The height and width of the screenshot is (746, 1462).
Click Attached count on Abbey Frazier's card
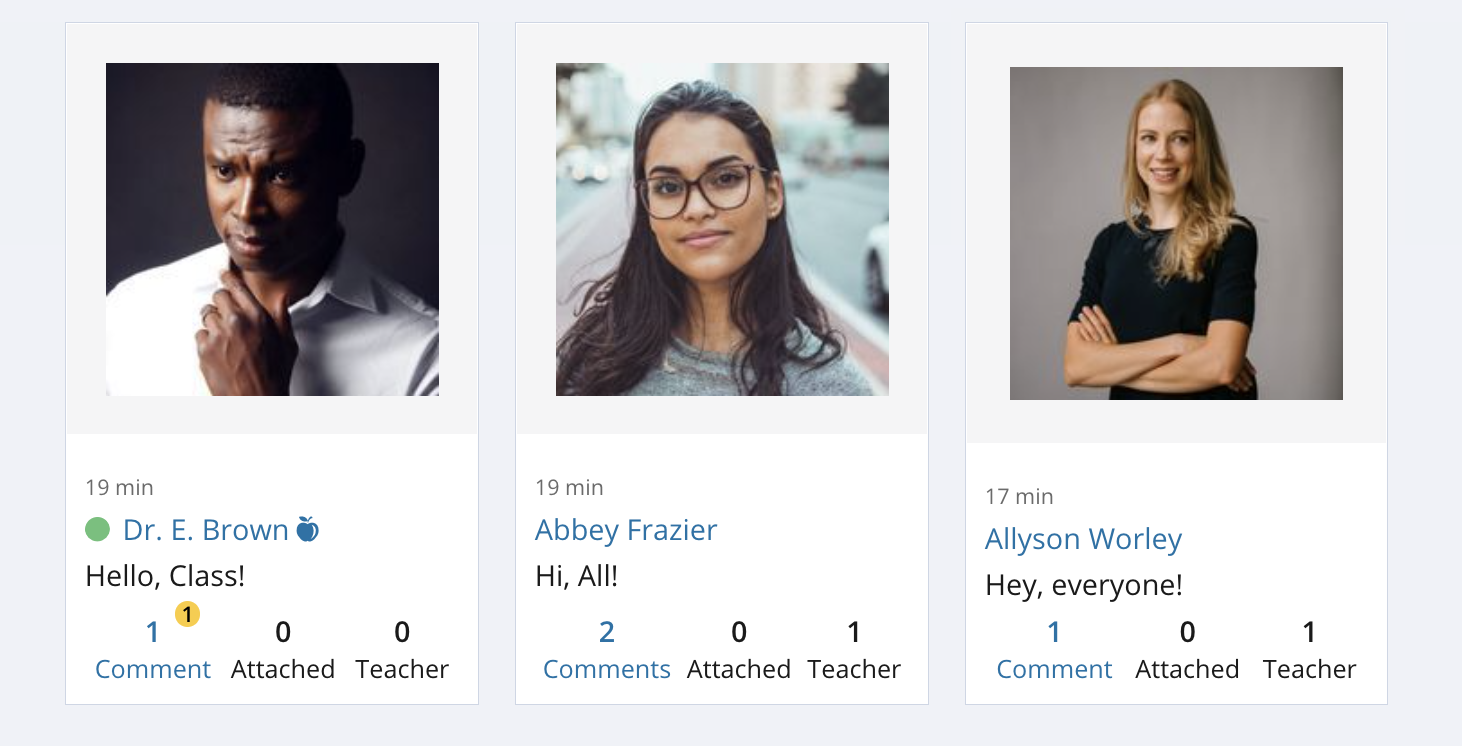pyautogui.click(x=739, y=651)
